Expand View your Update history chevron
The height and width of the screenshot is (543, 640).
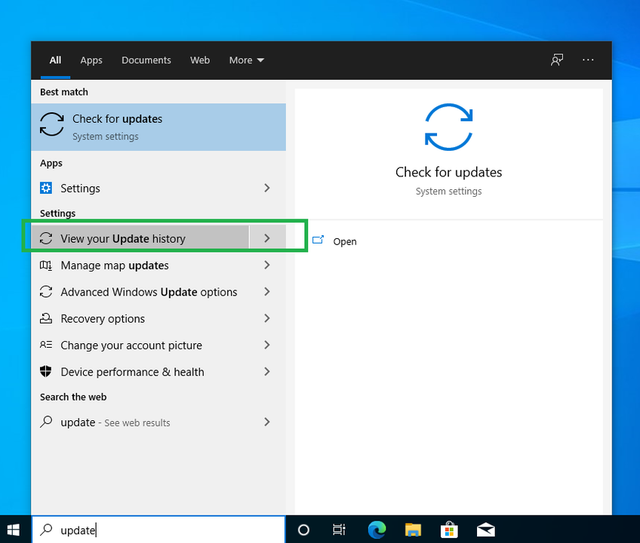tap(267, 238)
